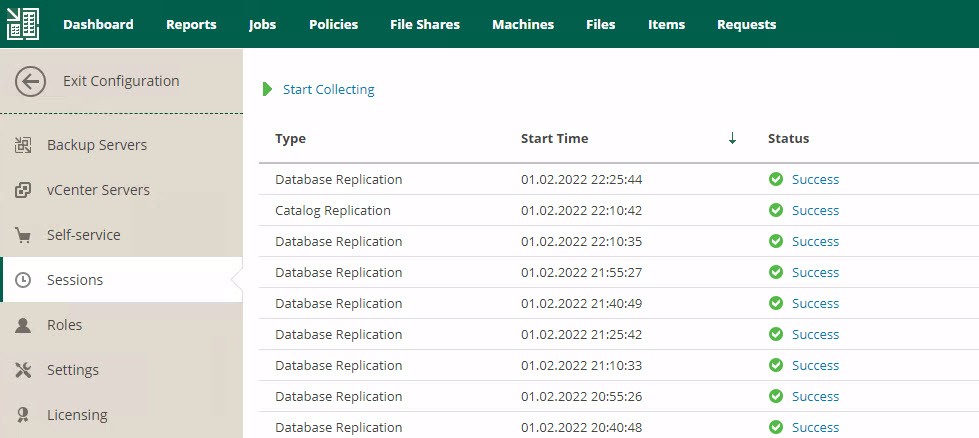Click the Exit Configuration back arrow icon
The height and width of the screenshot is (438, 979).
31,81
